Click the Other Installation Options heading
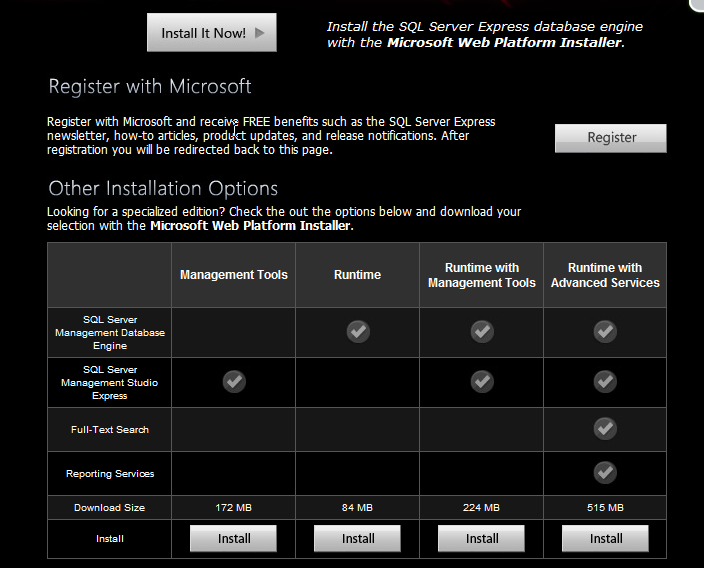This screenshot has width=704, height=568. [163, 188]
